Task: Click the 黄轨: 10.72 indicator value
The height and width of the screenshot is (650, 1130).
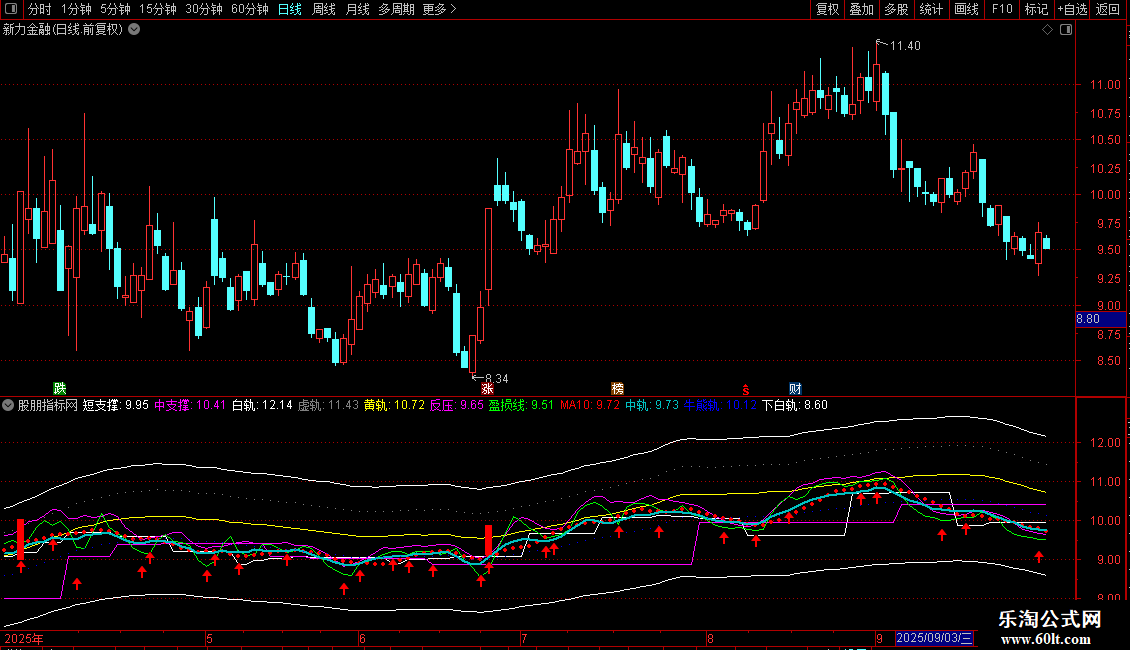Action: pos(394,405)
